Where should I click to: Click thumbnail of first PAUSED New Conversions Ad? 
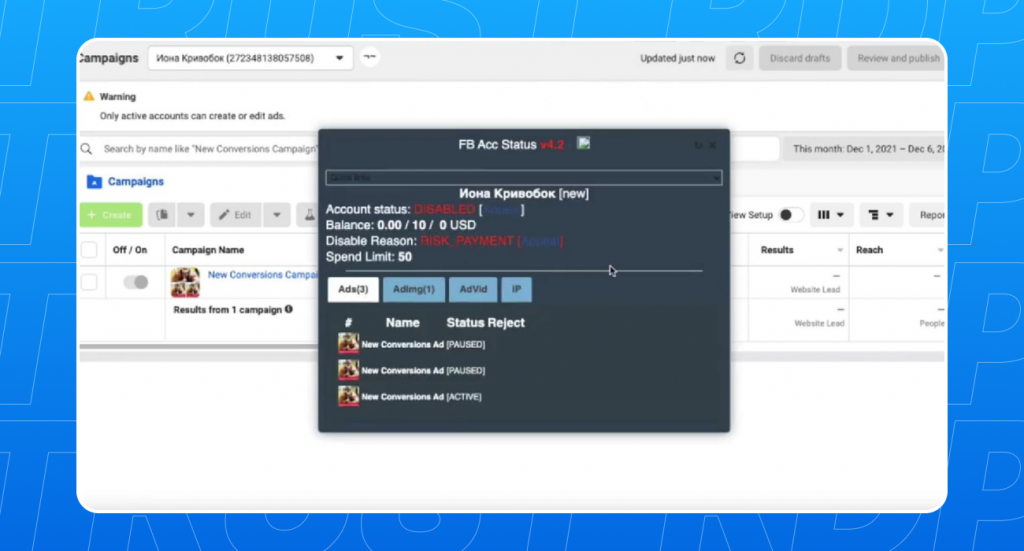[x=348, y=343]
